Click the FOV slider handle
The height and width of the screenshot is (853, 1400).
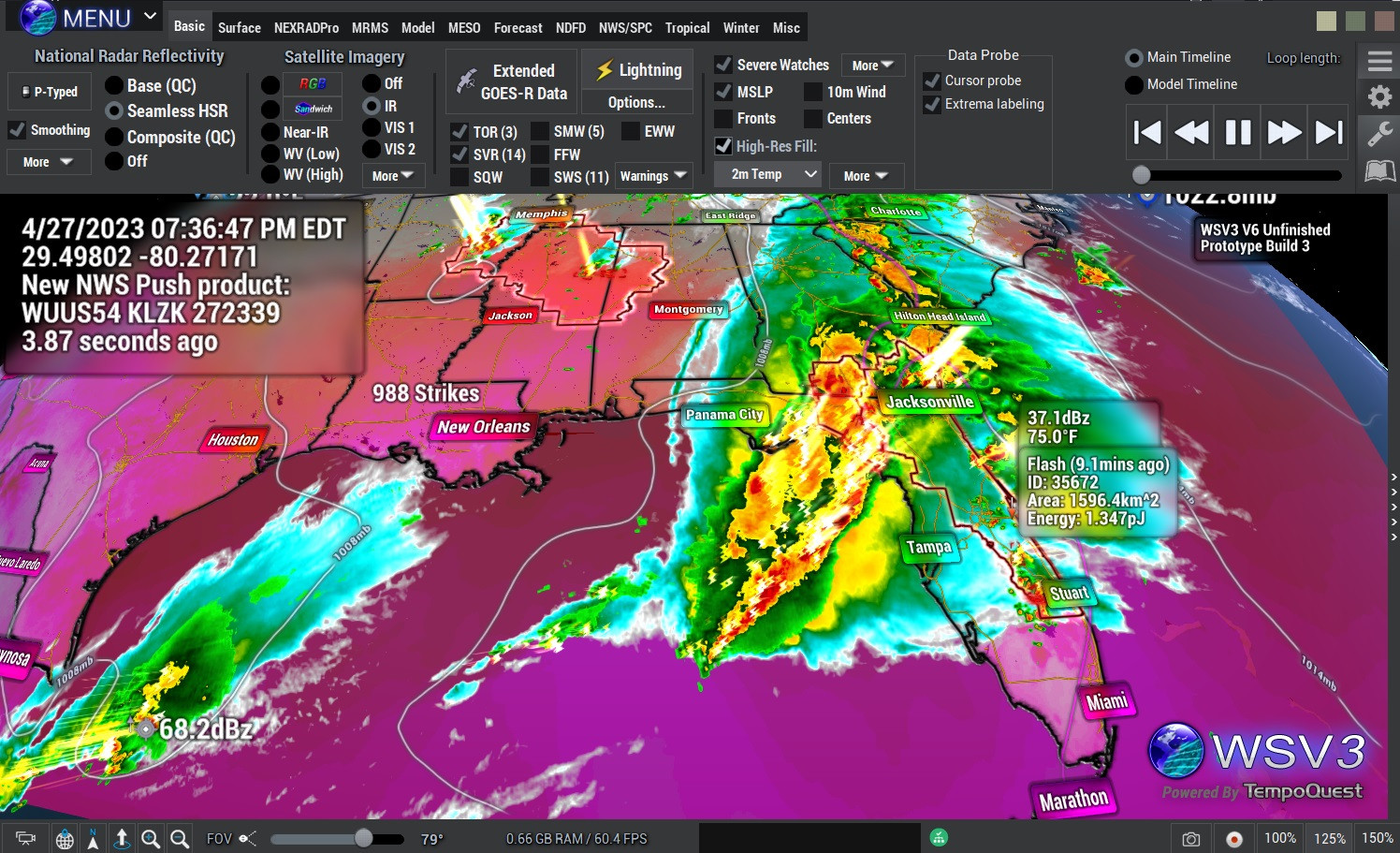(363, 839)
